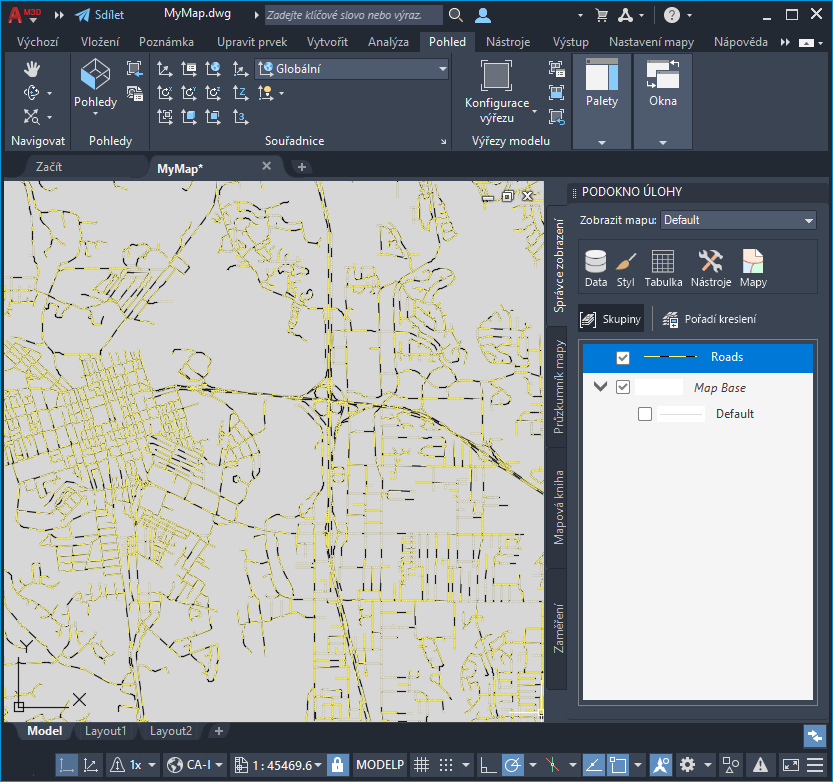This screenshot has width=833, height=782.
Task: Click the Nástroje tools icon
Action: pos(710,268)
